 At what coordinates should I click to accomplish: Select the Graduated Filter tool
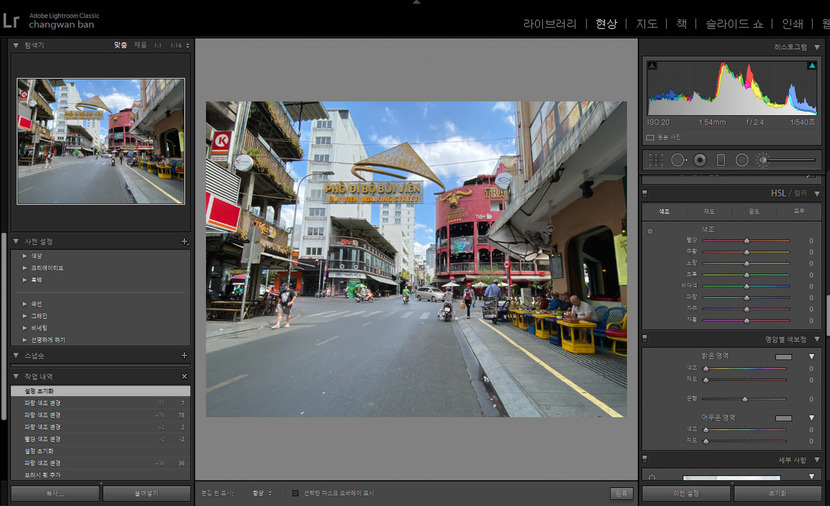click(720, 160)
